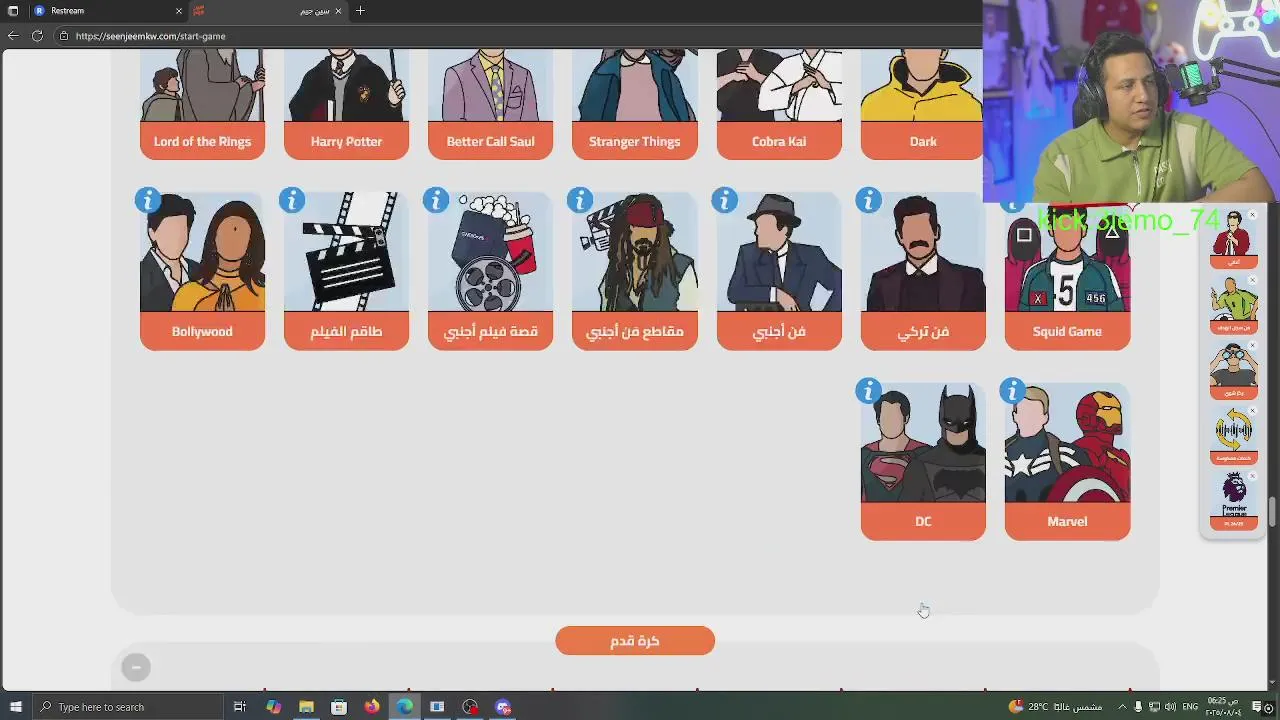Click the Windows search box
The image size is (1280, 720).
click(126, 707)
